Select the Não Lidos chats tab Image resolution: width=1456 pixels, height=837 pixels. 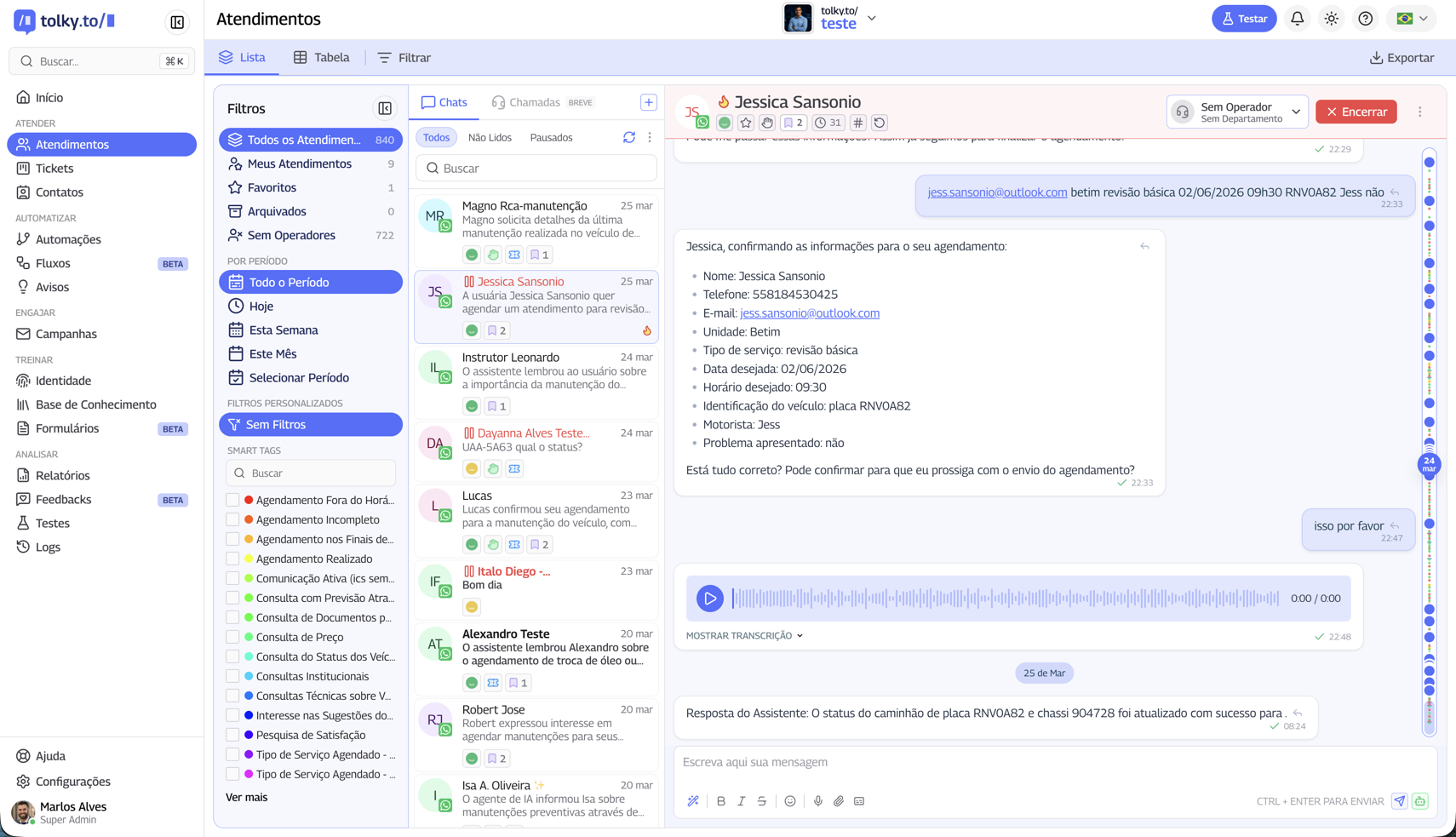490,137
